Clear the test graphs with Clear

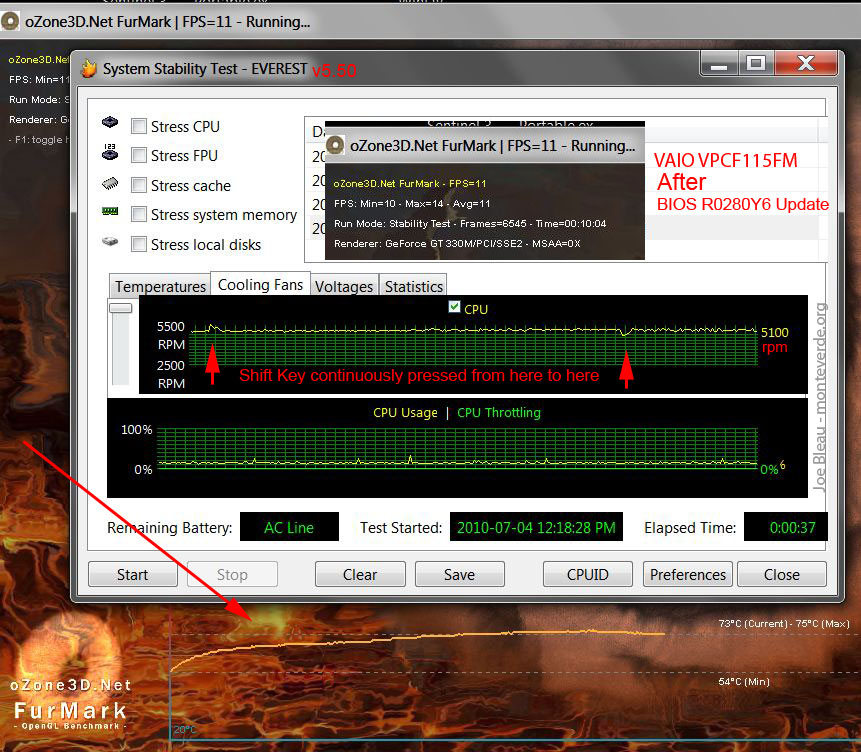[x=360, y=574]
